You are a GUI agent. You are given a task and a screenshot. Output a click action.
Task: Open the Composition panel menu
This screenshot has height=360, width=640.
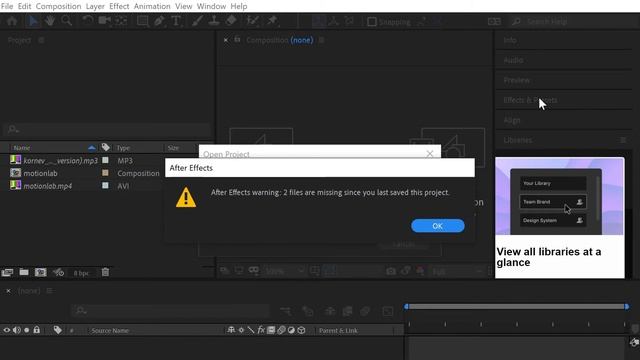(x=322, y=40)
